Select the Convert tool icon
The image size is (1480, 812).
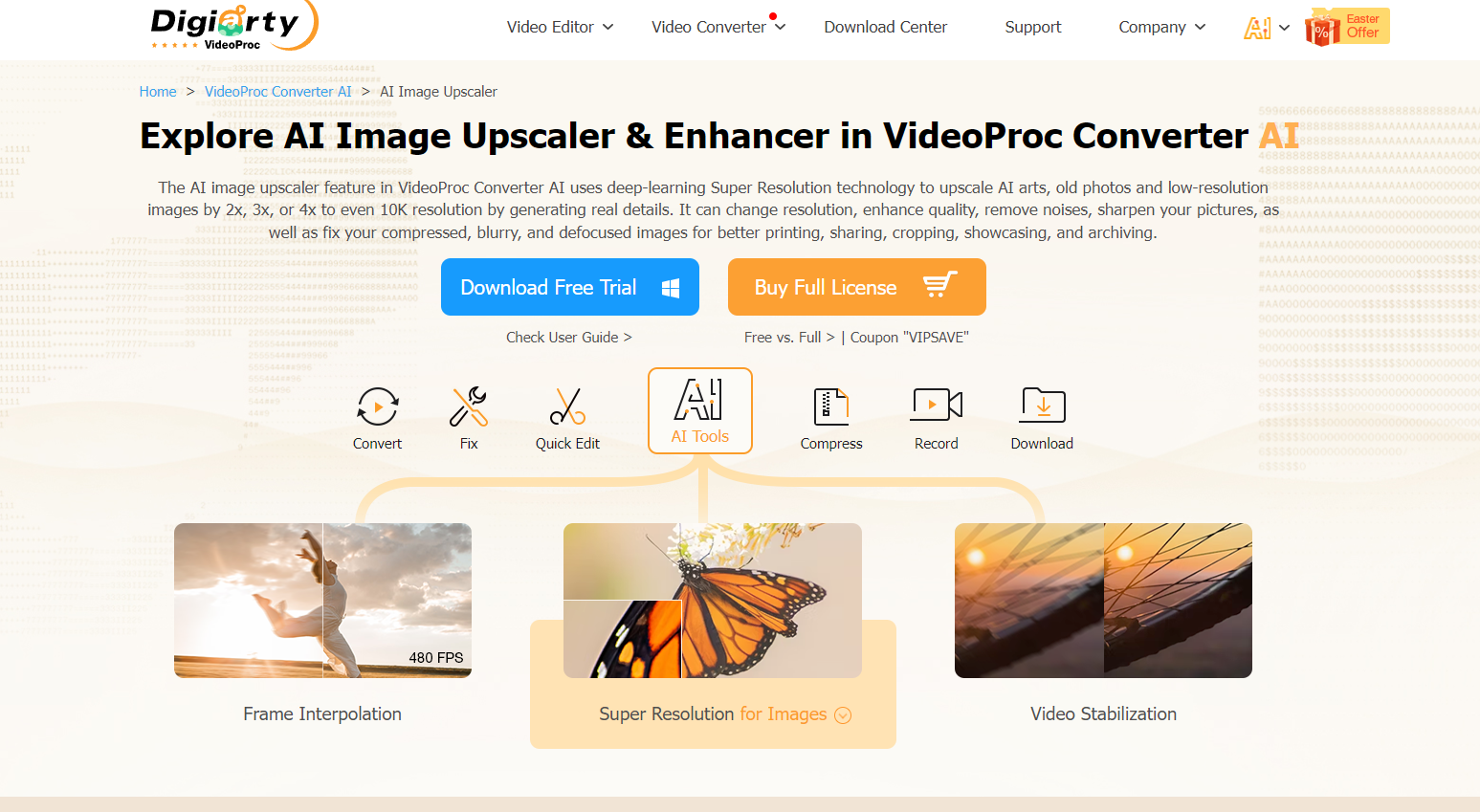(x=377, y=406)
